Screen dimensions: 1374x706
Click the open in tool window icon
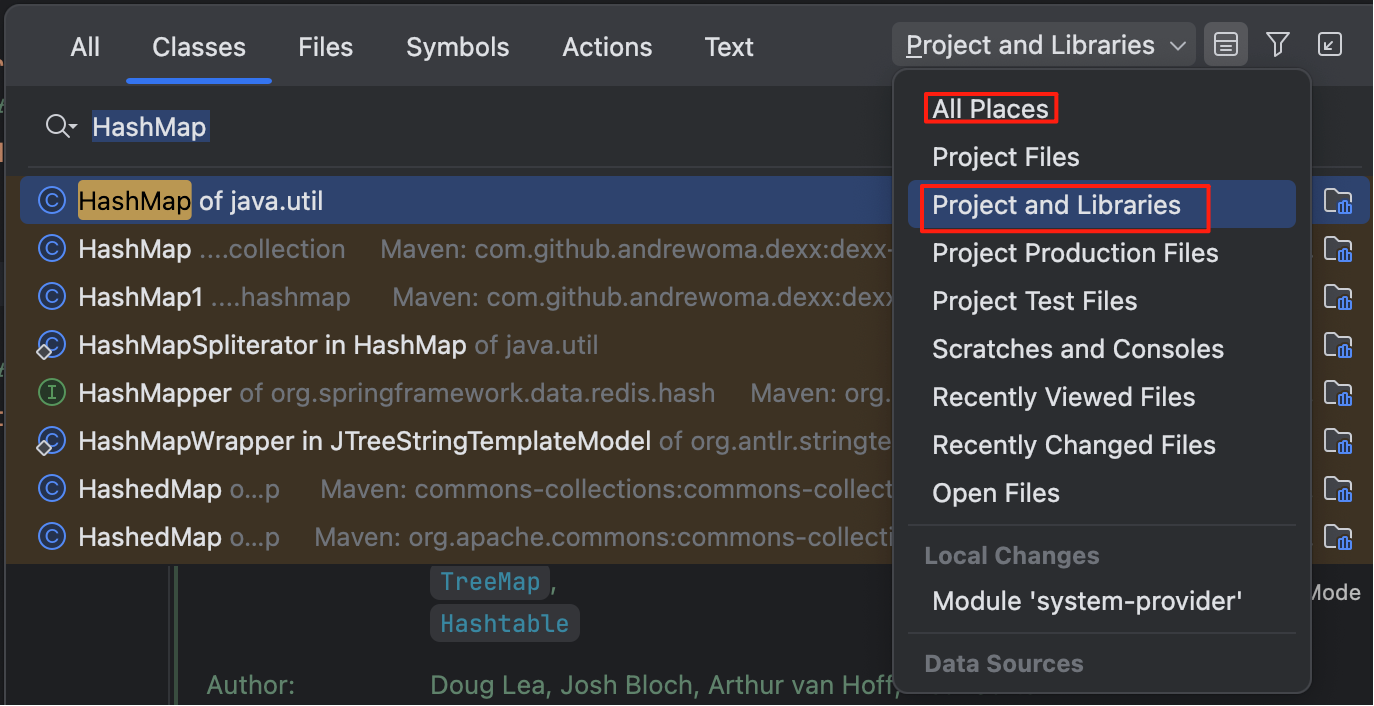[1329, 45]
